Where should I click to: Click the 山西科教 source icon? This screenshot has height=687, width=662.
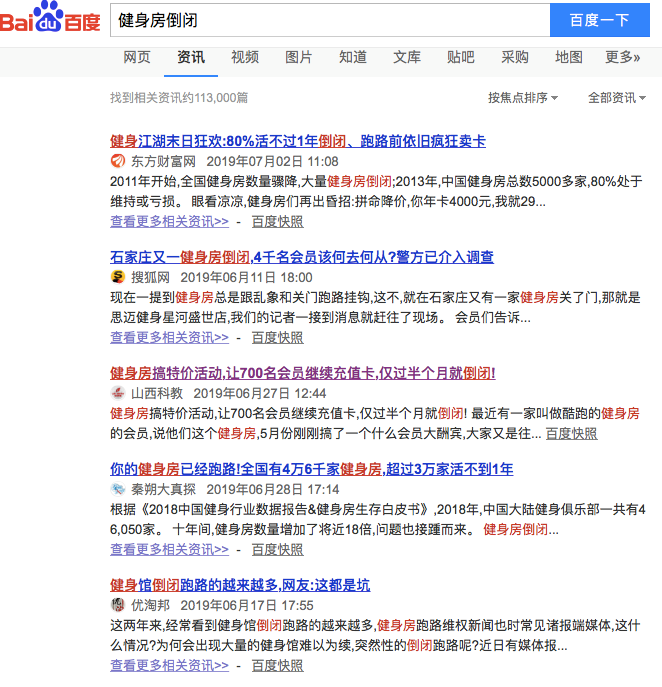117,393
